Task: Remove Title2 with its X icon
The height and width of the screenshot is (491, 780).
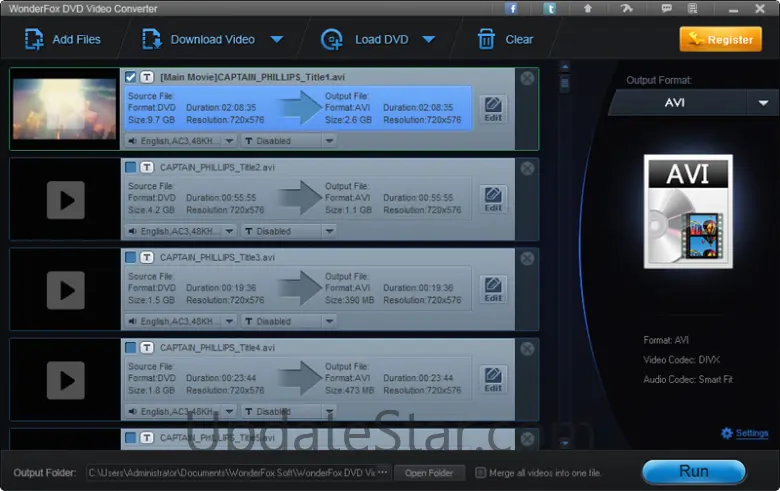Action: (x=527, y=168)
